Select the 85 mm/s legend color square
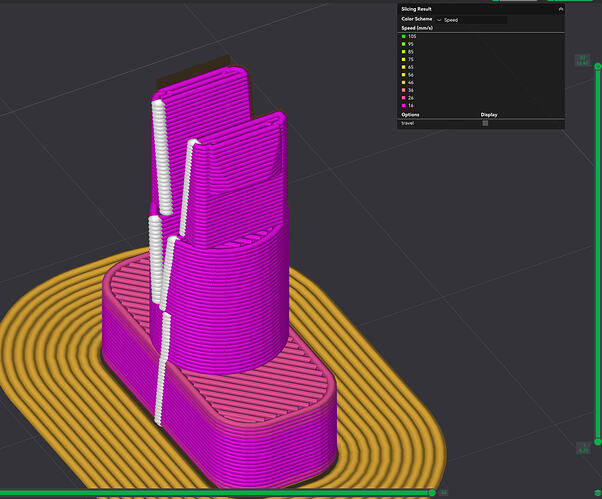 [x=404, y=52]
